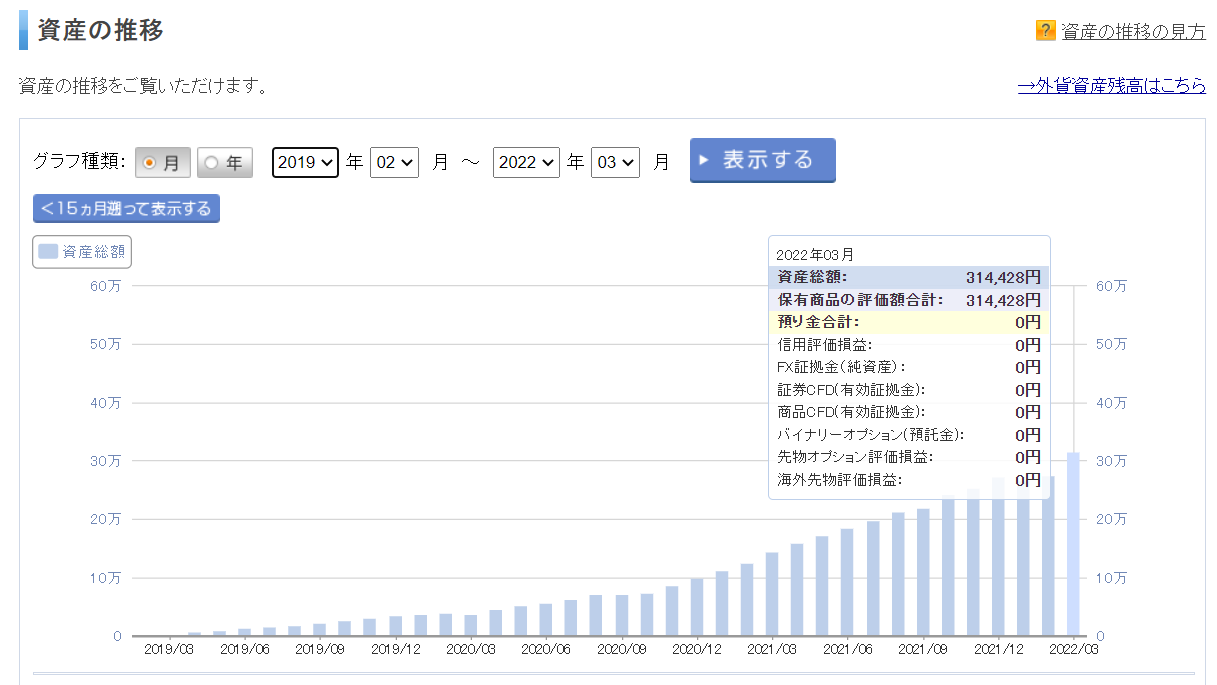Click the 保有商品の評価額合計: tooltip row
Image resolution: width=1217 pixels, height=685 pixels.
(x=909, y=300)
